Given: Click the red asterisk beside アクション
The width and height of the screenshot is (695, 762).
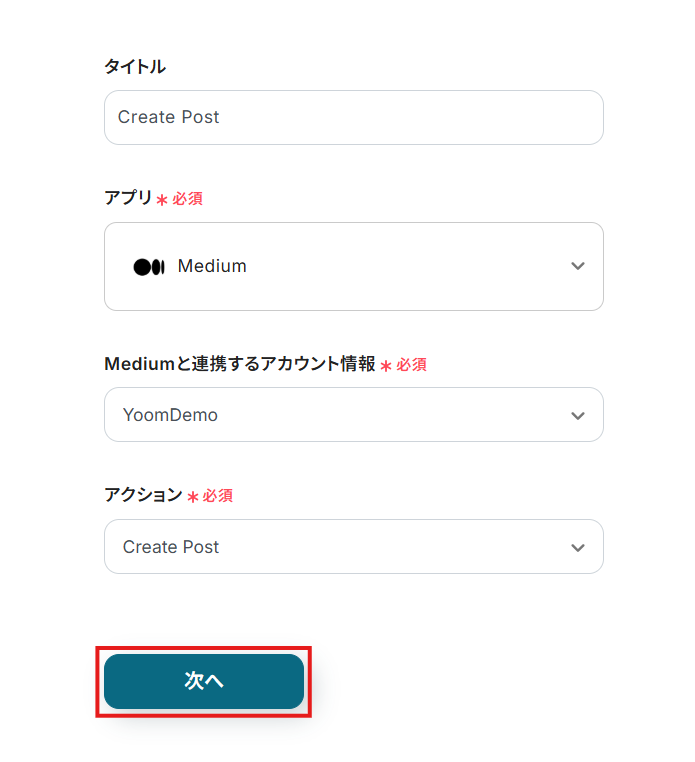Looking at the screenshot, I should click(193, 497).
